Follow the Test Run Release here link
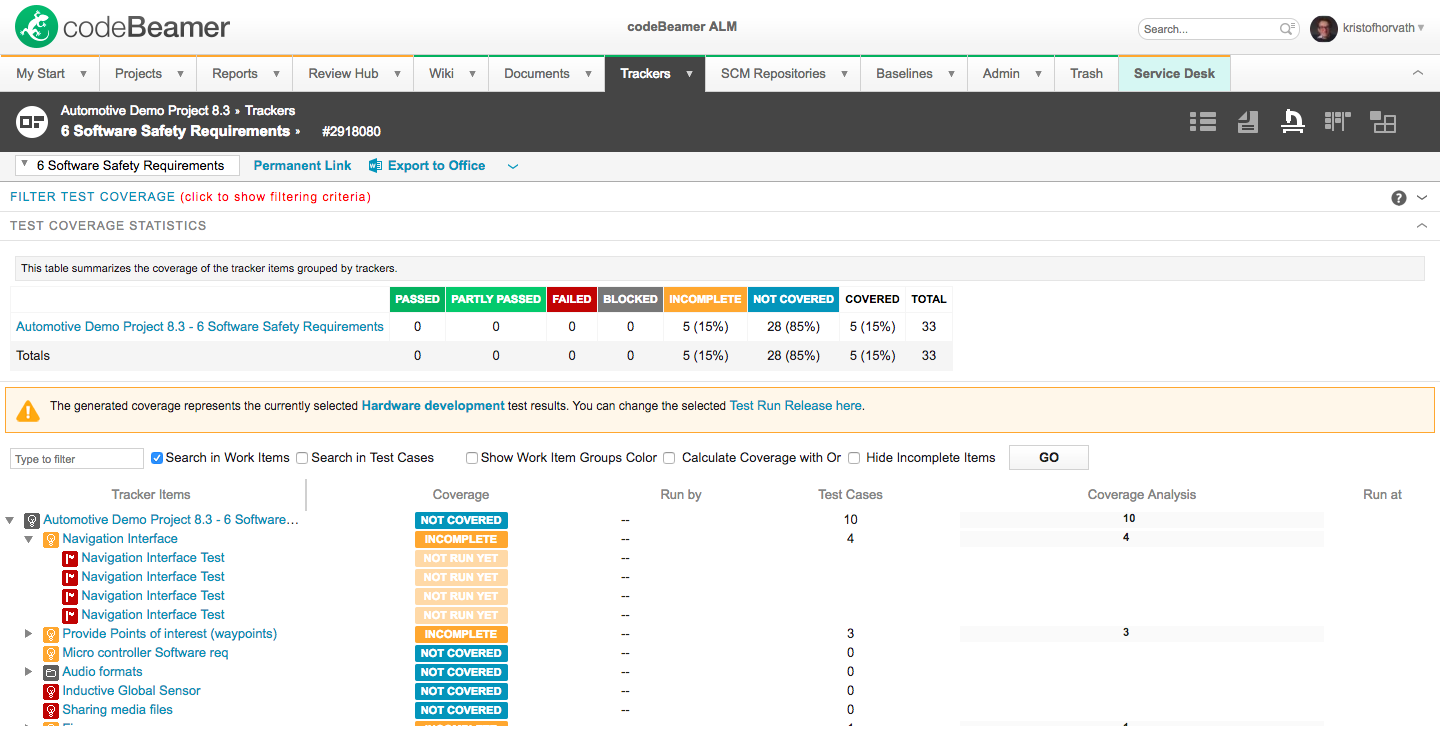The height and width of the screenshot is (730, 1440). pyautogui.click(x=796, y=406)
